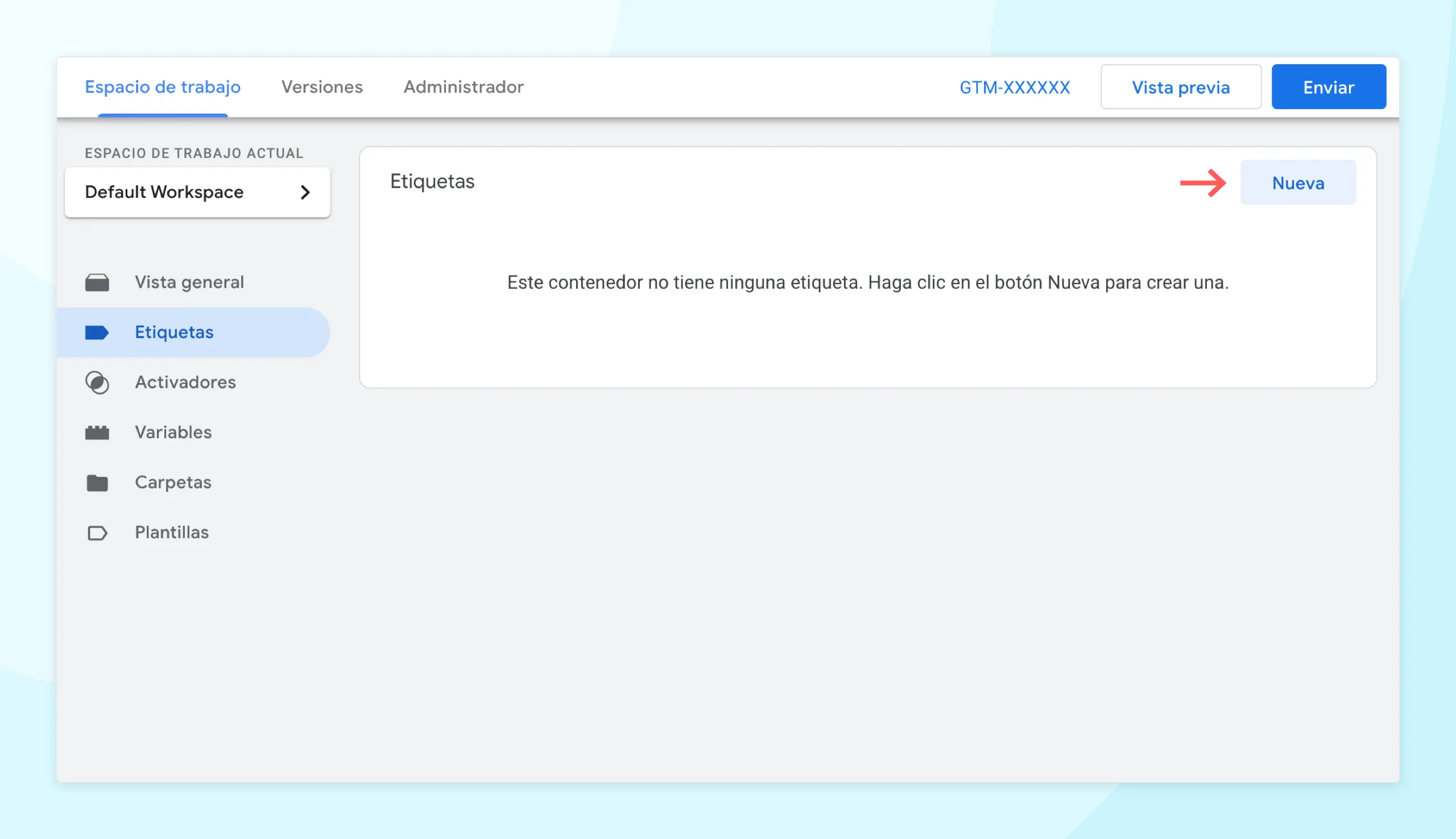Click the Carpetas folder icon

[97, 483]
